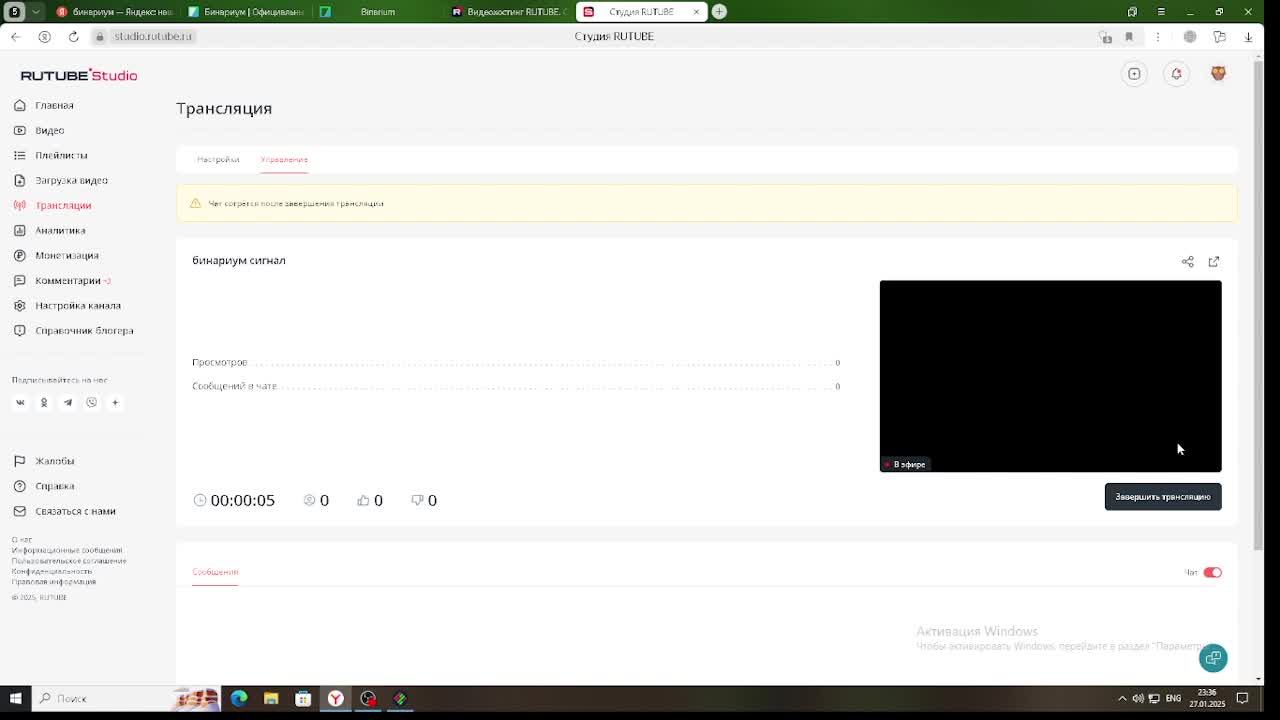Open Microsoft Store from the taskbar
Screen dimensions: 1280x720
(303, 698)
